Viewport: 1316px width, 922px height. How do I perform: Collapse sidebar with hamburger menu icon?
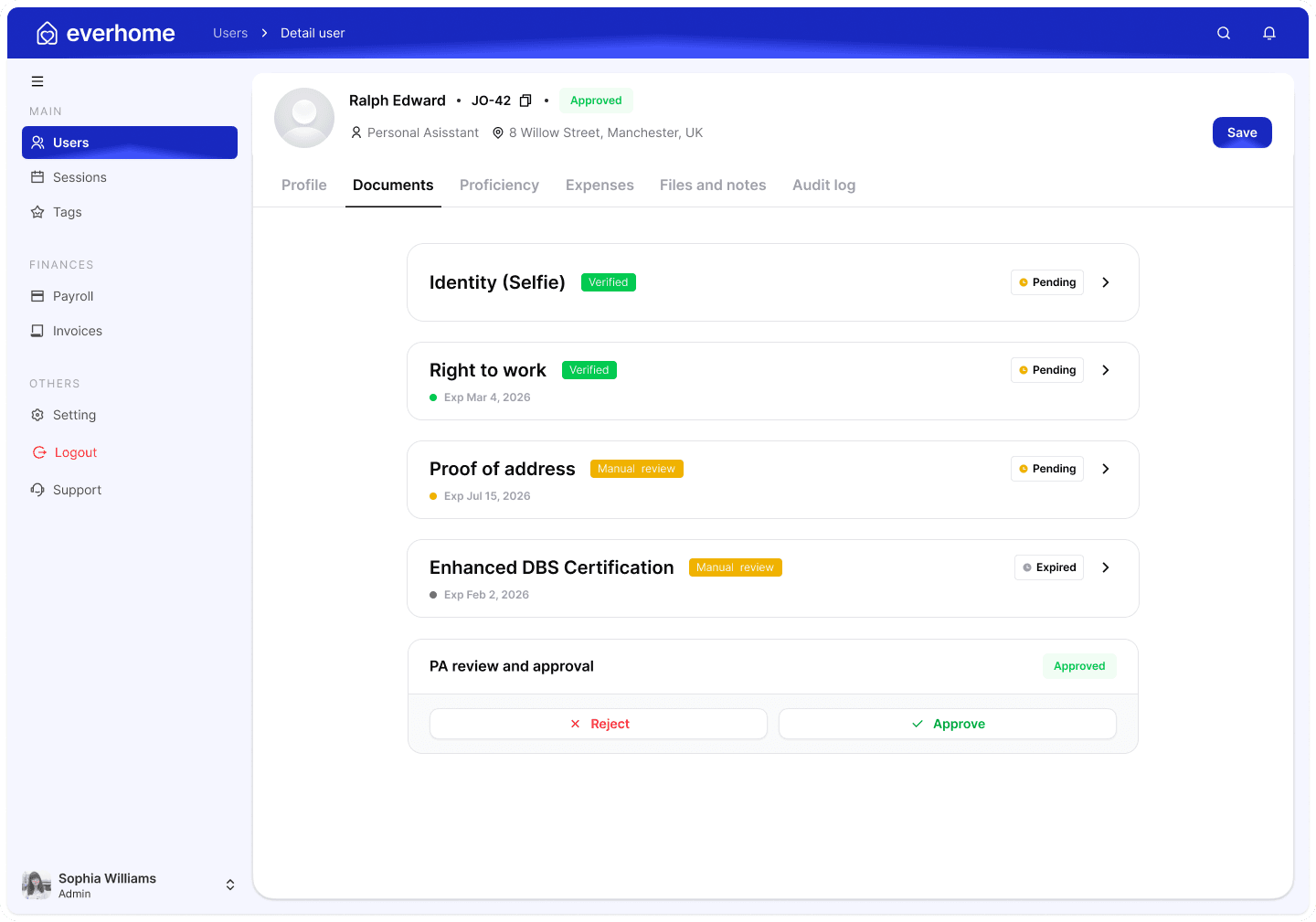click(37, 81)
